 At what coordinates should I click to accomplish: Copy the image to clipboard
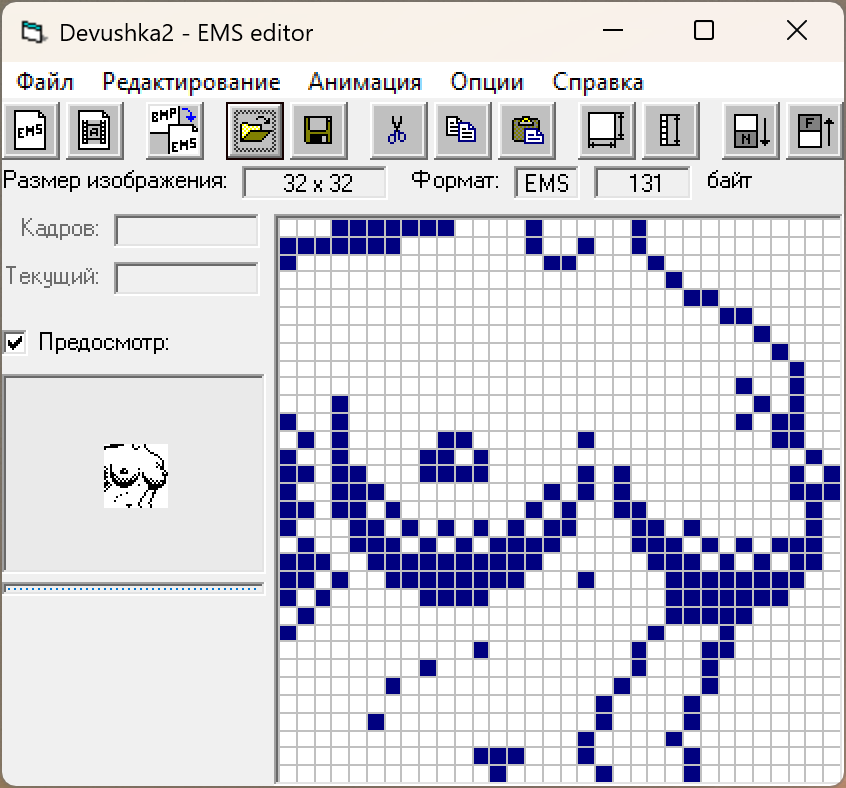click(462, 131)
